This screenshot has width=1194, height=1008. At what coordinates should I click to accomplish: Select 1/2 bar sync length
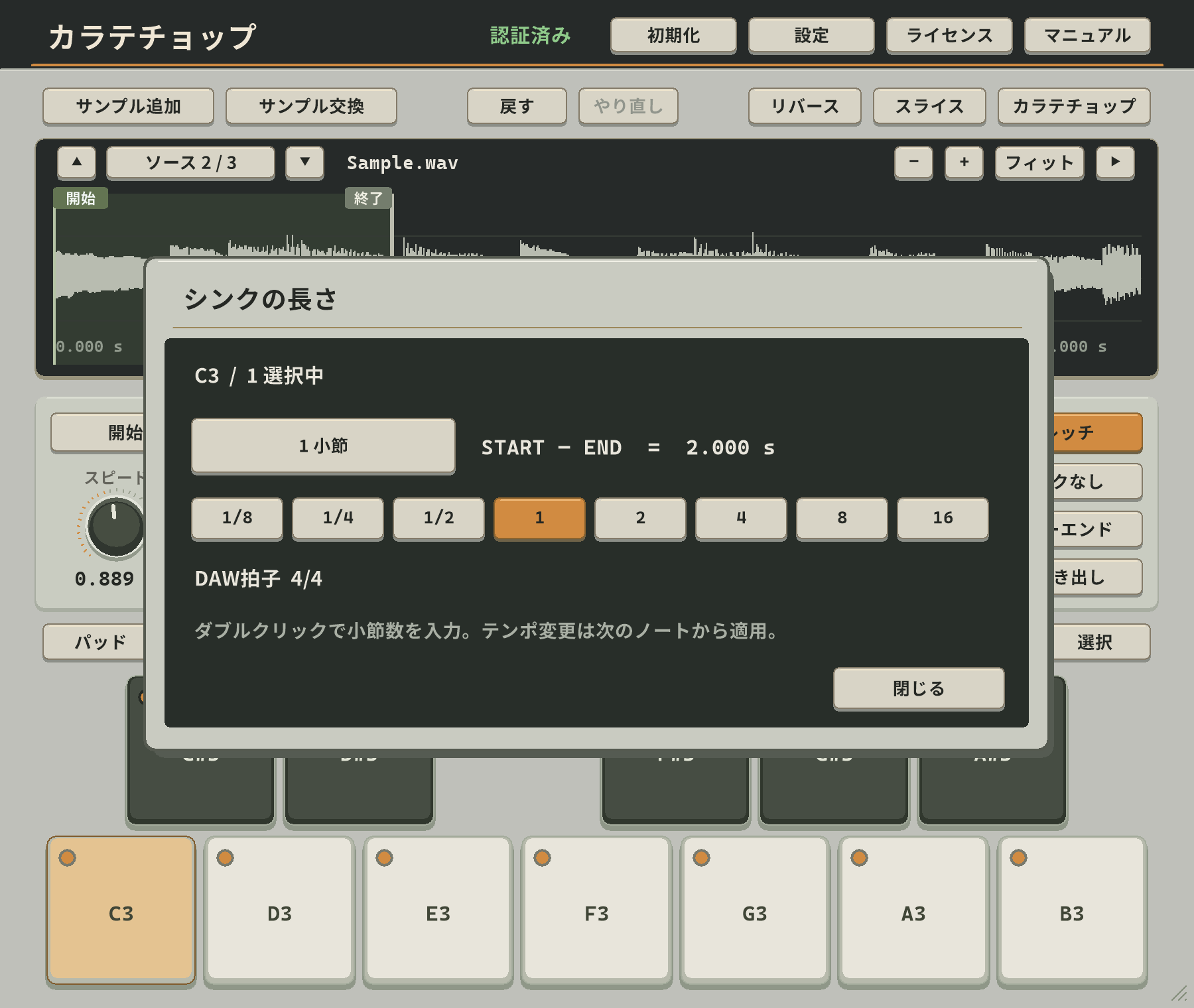pyautogui.click(x=439, y=518)
